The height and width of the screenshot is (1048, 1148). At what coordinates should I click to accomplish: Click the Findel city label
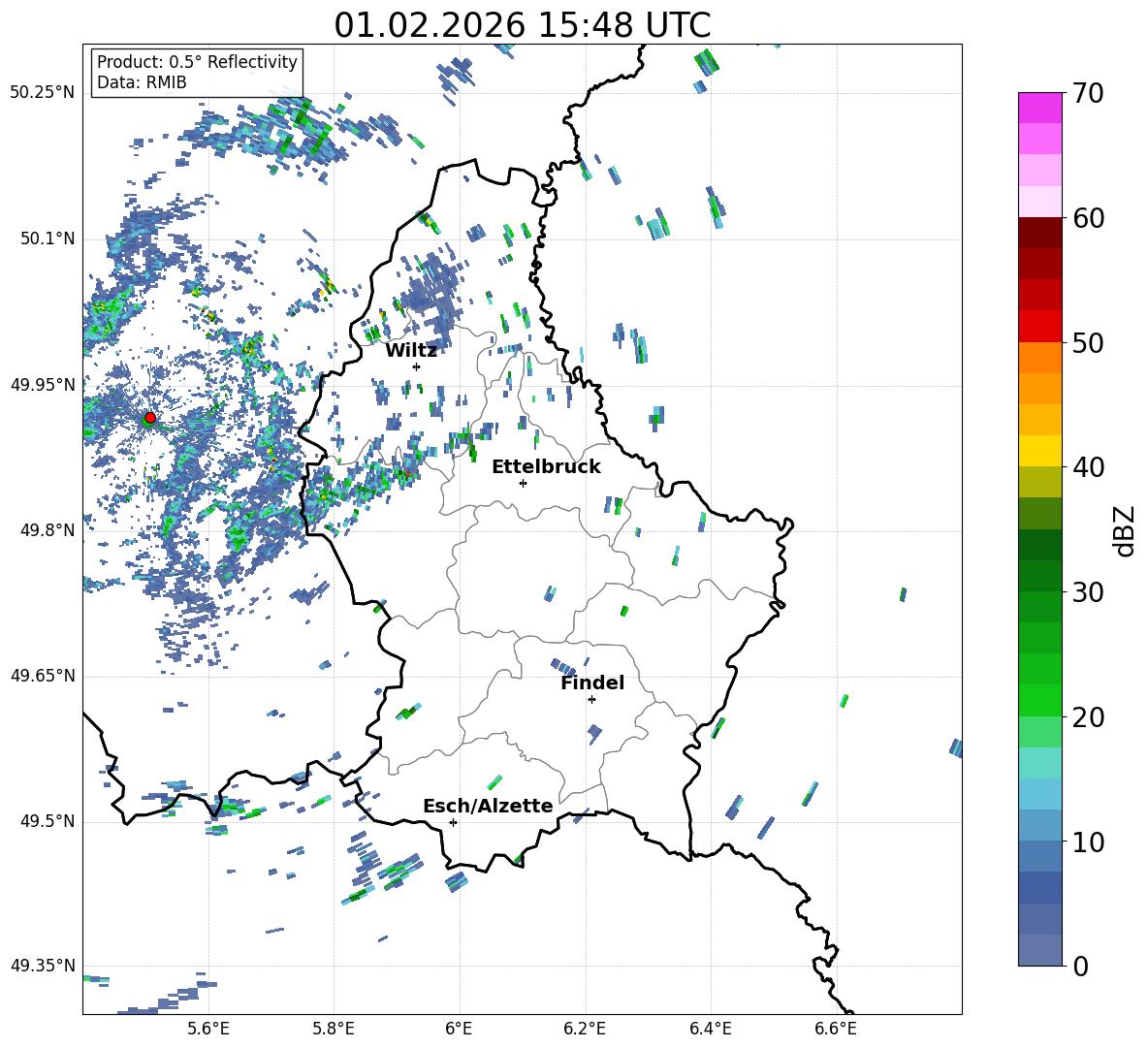coord(592,683)
